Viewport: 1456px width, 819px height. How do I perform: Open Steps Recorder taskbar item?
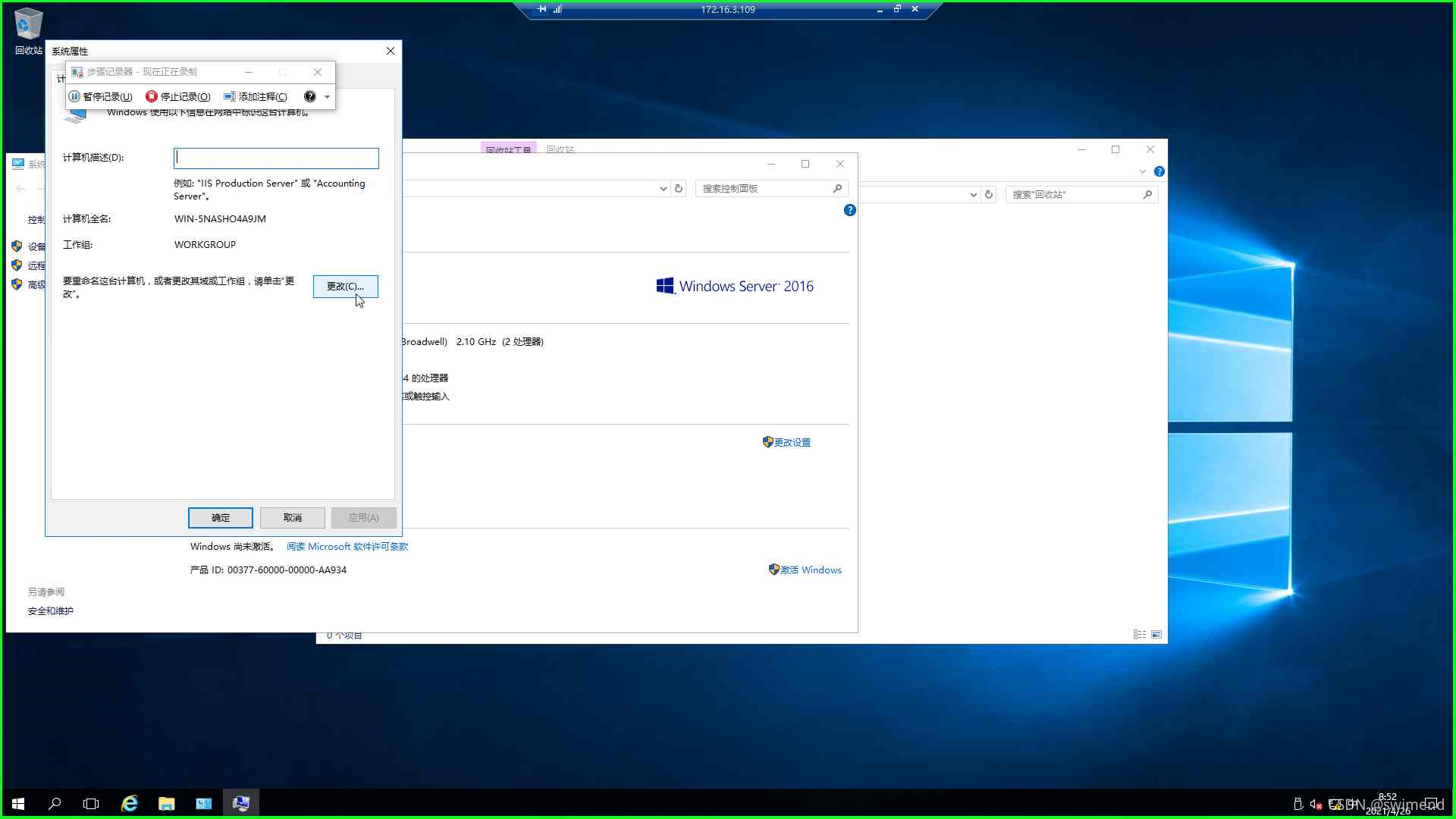(241, 803)
